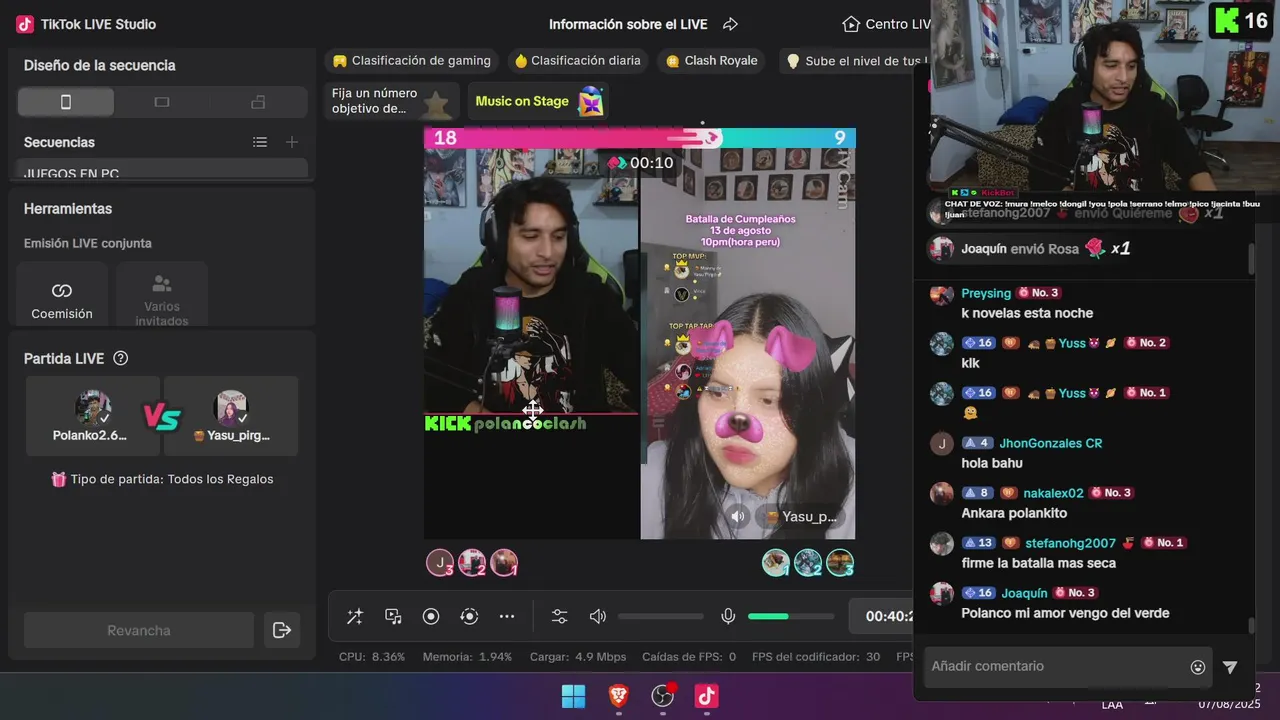Adjust the speaker volume slider
The width and height of the screenshot is (1280, 720).
click(x=661, y=617)
